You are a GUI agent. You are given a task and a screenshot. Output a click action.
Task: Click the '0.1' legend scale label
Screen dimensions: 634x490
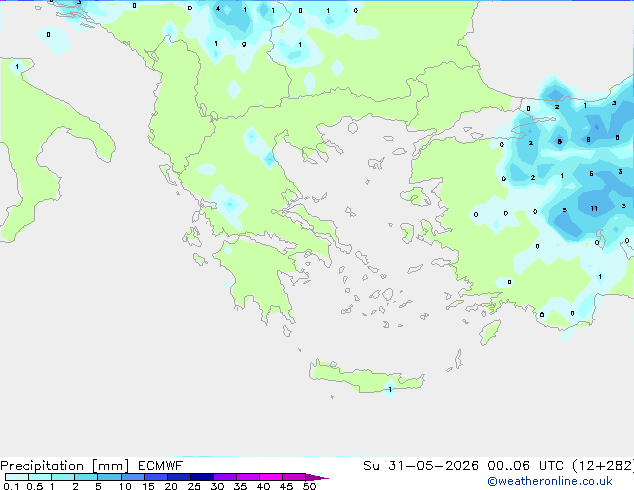coord(11,486)
